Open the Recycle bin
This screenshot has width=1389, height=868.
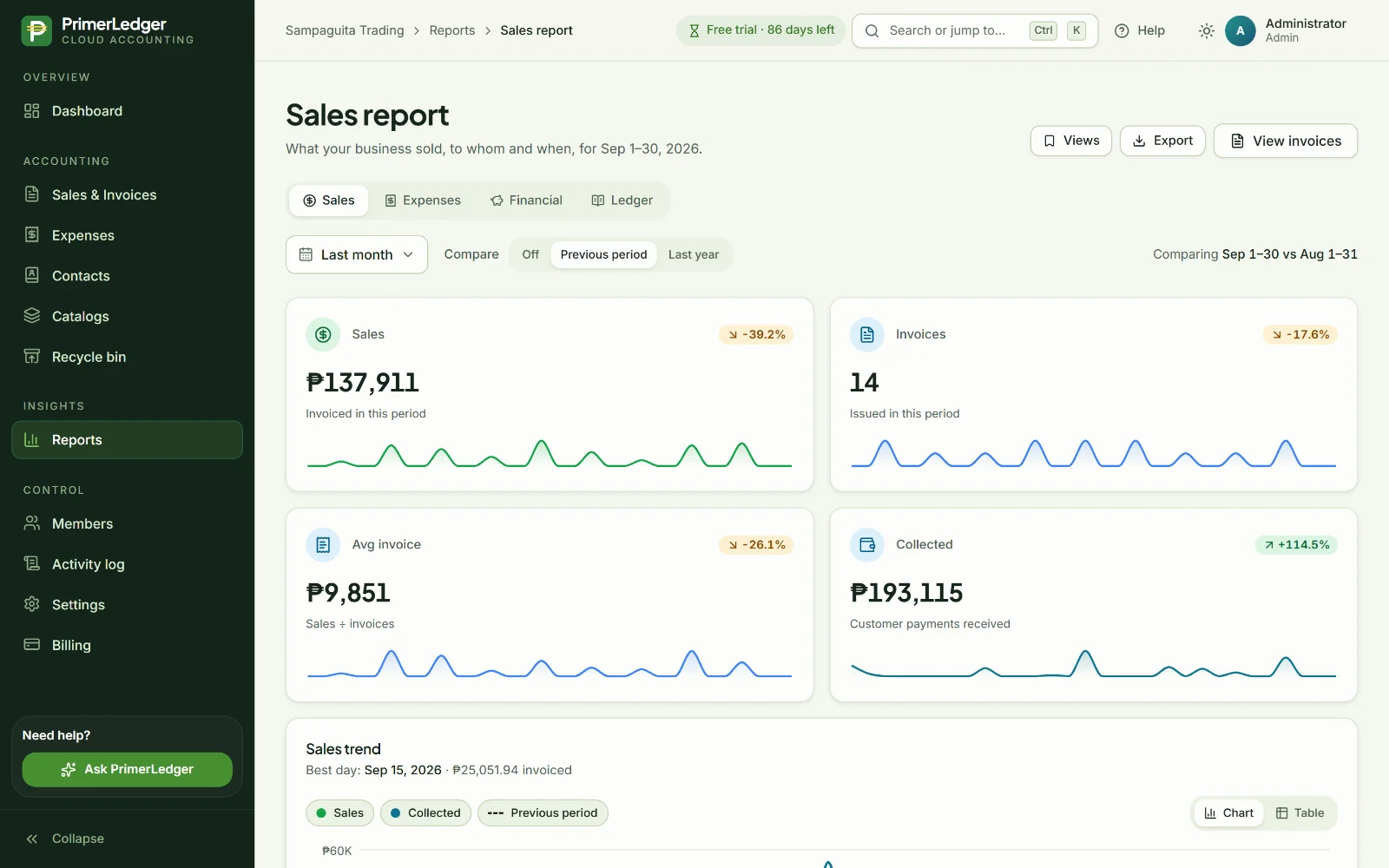(x=127, y=357)
